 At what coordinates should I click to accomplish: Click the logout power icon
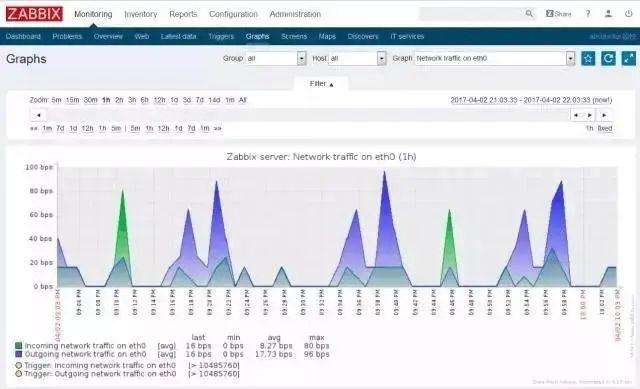[629, 14]
